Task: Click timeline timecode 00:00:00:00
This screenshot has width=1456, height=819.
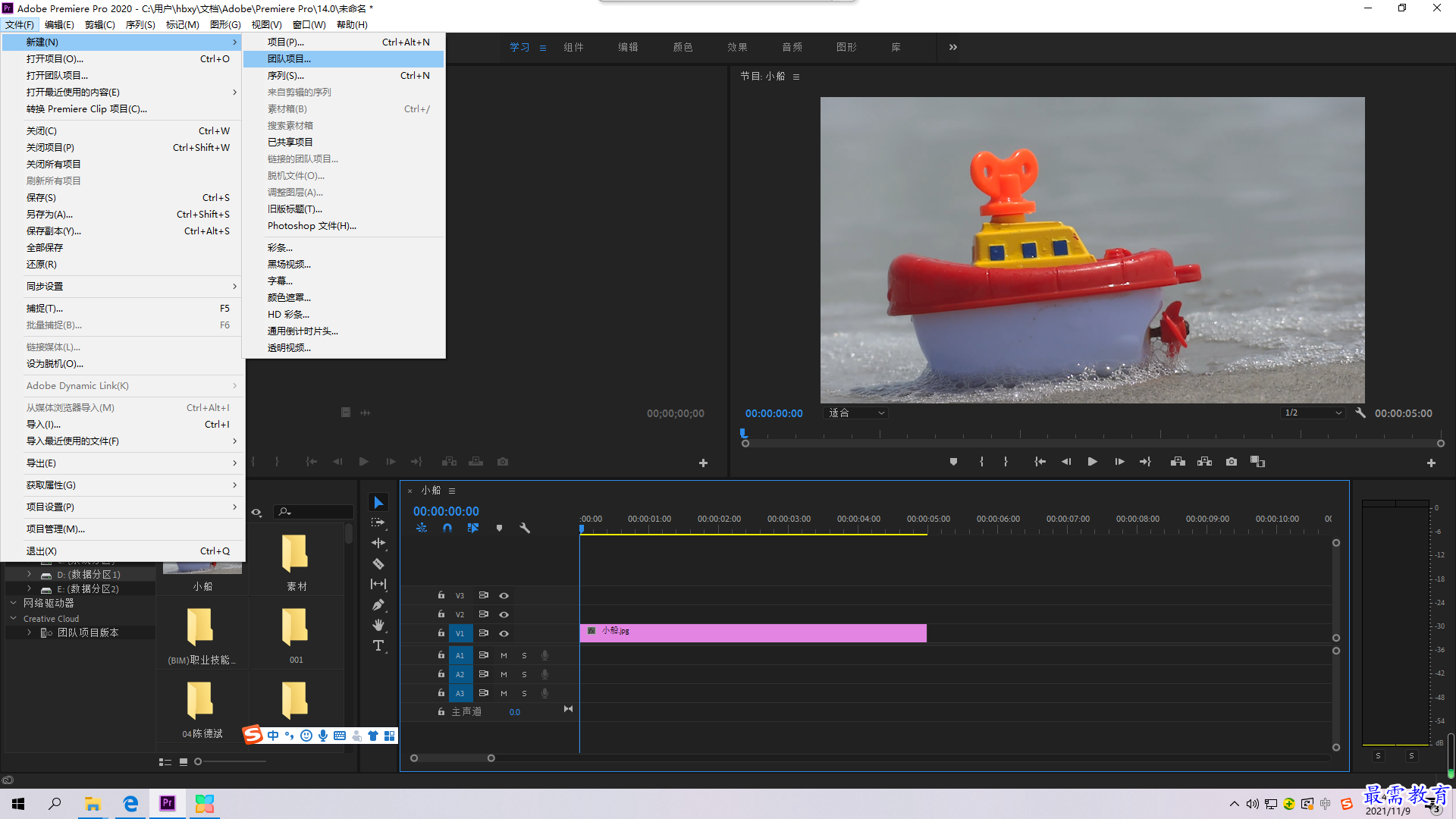Action: [x=446, y=511]
